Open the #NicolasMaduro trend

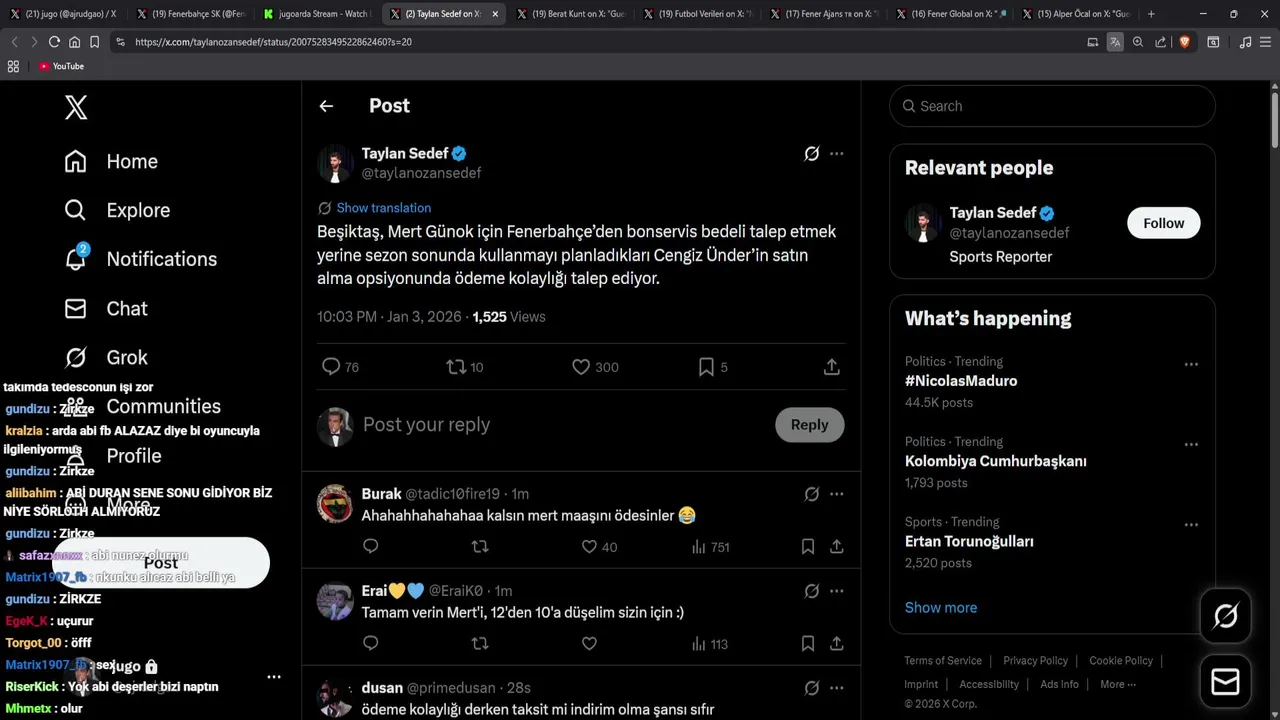pyautogui.click(x=961, y=381)
